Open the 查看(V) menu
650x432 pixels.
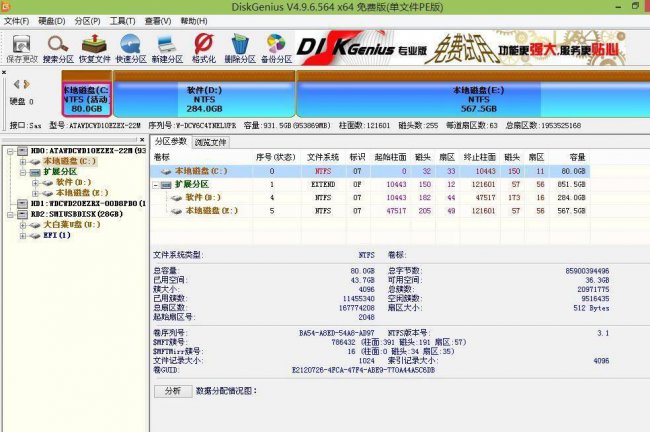(x=158, y=21)
